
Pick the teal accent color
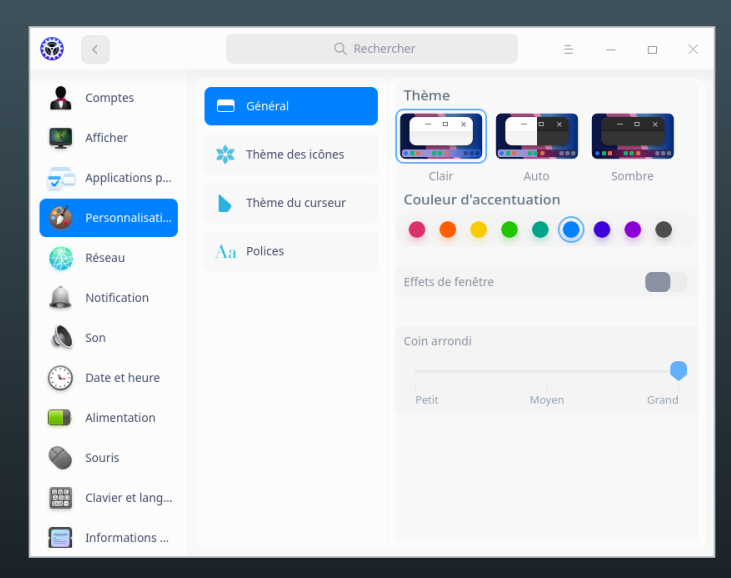click(540, 229)
